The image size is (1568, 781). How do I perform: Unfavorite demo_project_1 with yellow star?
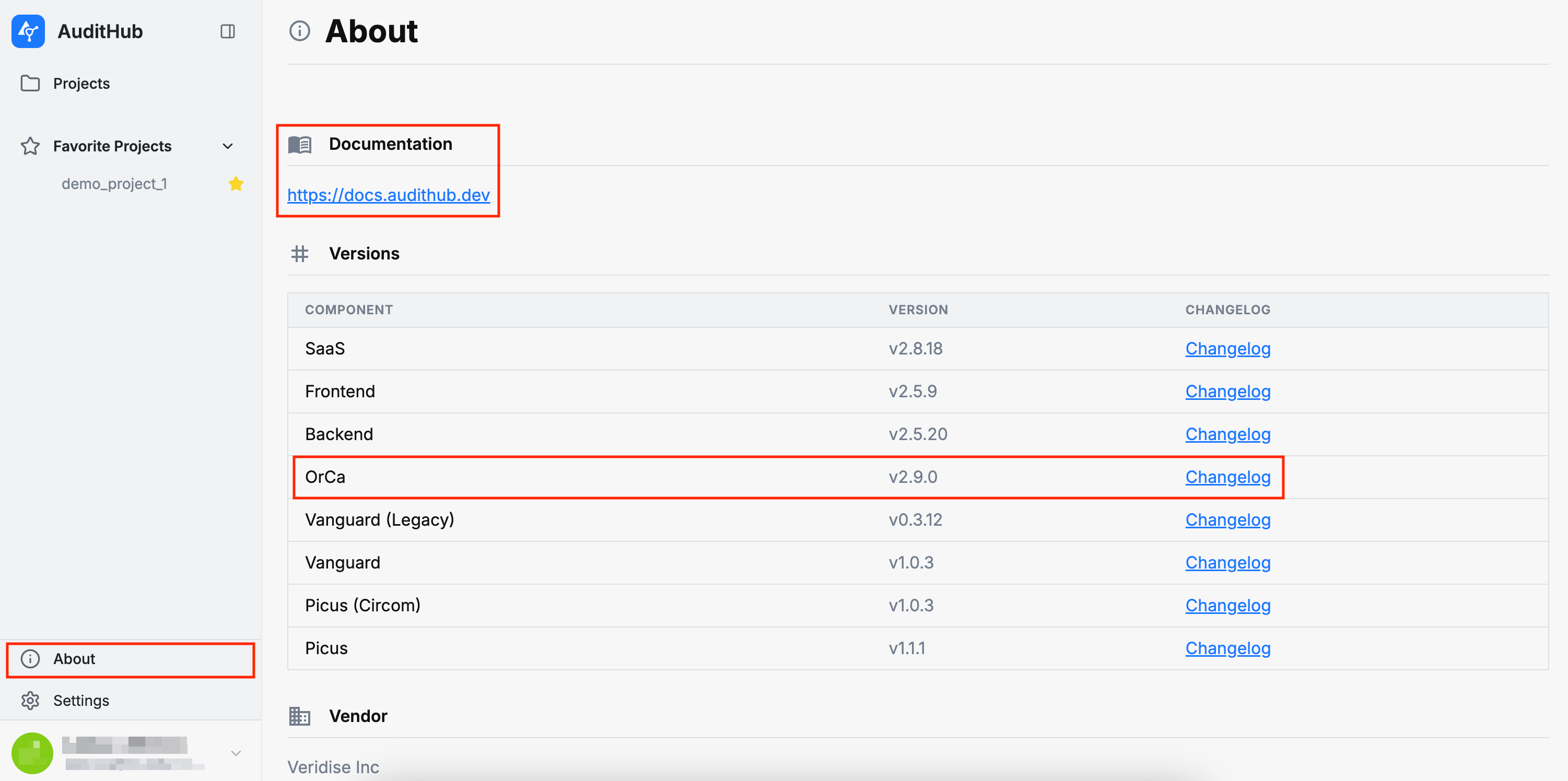tap(236, 184)
